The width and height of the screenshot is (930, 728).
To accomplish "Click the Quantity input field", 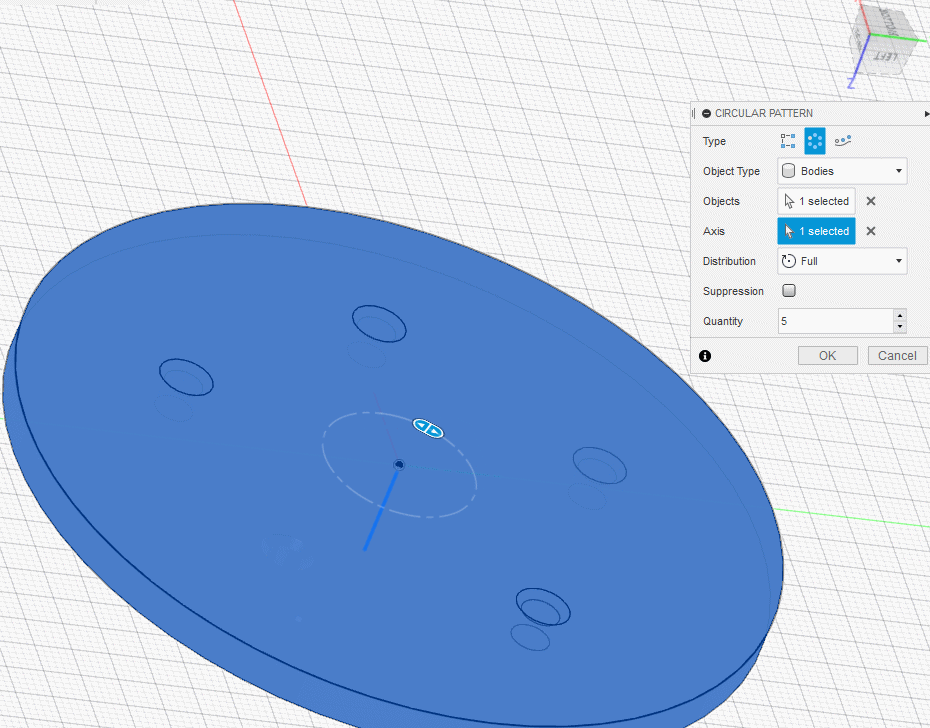I will [x=835, y=321].
